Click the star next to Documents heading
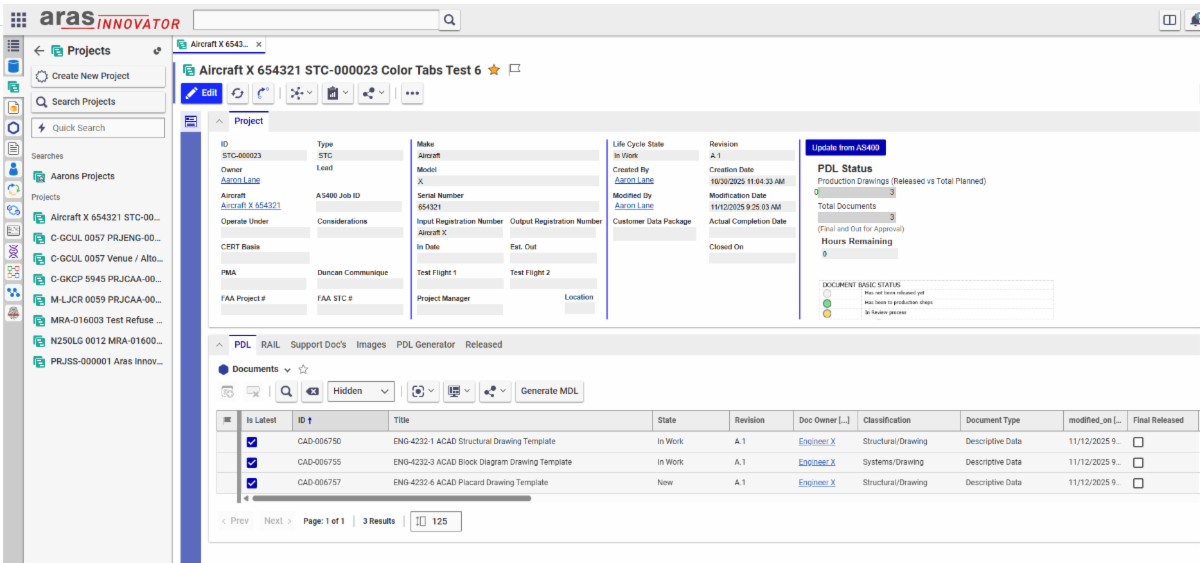The image size is (1200, 563). 303,369
